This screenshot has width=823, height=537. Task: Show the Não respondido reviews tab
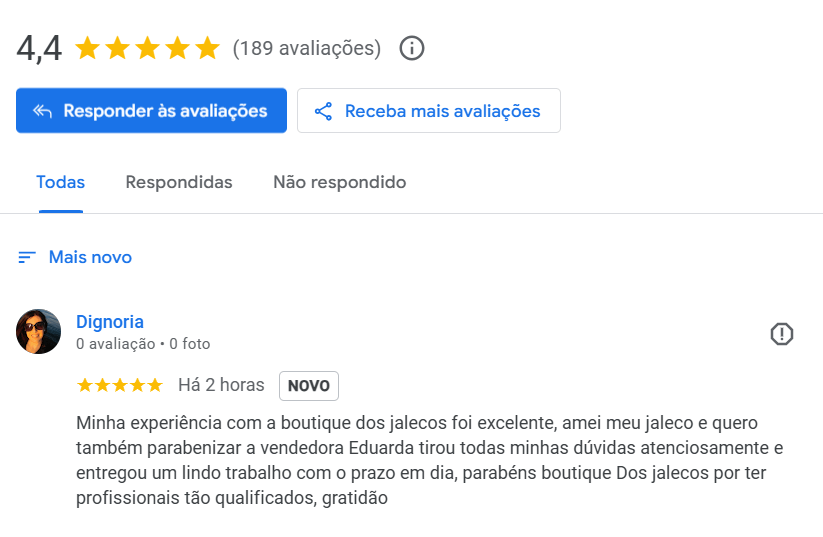340,183
